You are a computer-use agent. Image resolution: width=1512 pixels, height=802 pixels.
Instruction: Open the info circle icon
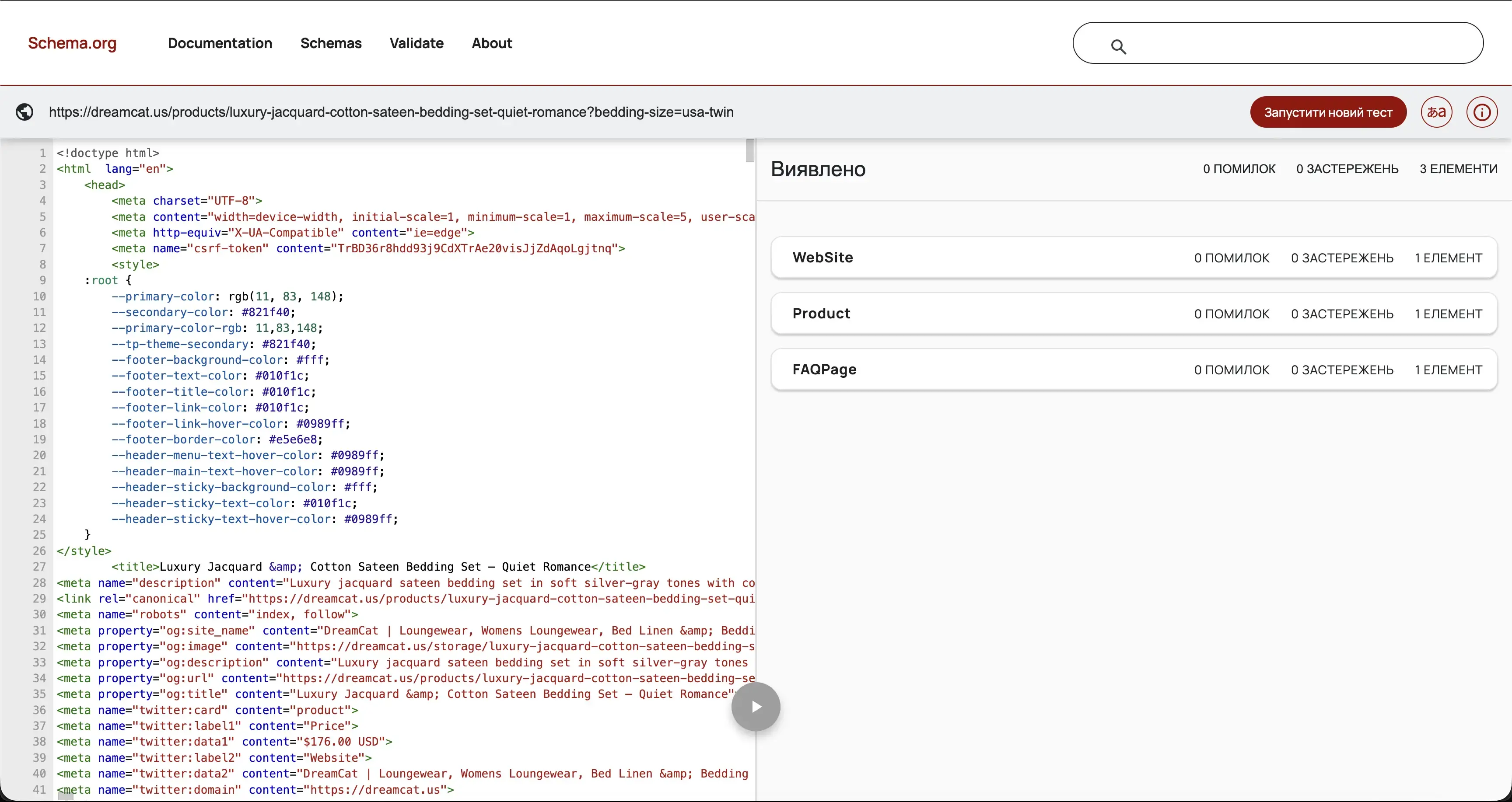[x=1481, y=112]
